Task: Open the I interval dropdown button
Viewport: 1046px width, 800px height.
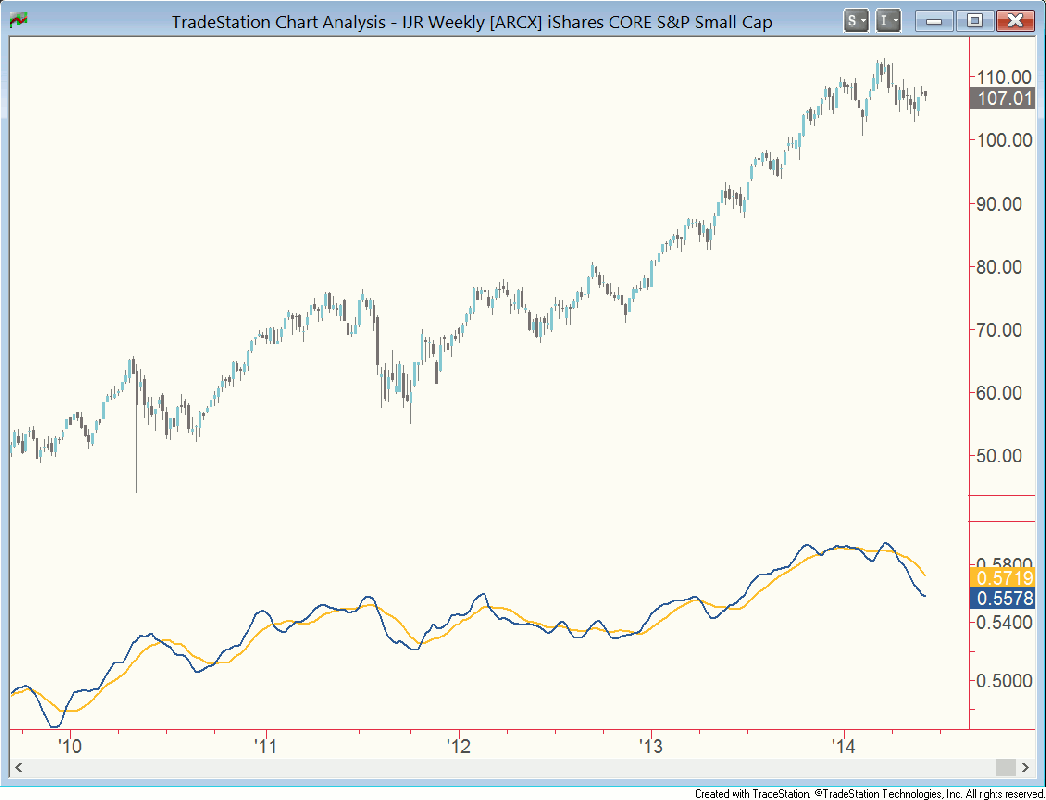Action: coord(888,20)
